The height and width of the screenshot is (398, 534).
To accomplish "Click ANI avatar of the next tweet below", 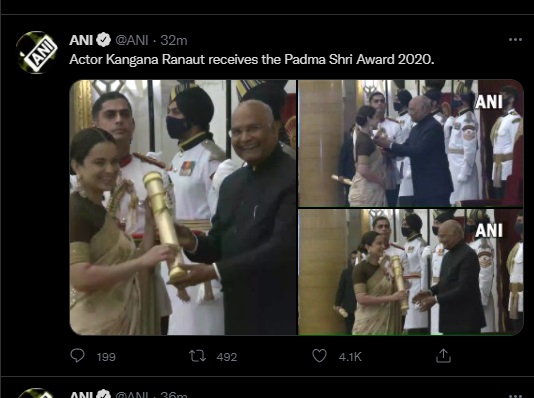I will click(x=37, y=393).
